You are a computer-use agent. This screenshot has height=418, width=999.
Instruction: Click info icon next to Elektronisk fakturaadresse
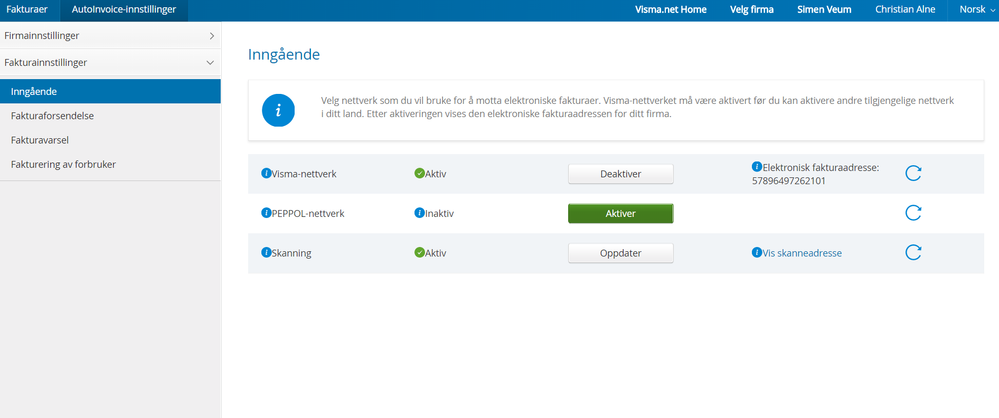(757, 167)
